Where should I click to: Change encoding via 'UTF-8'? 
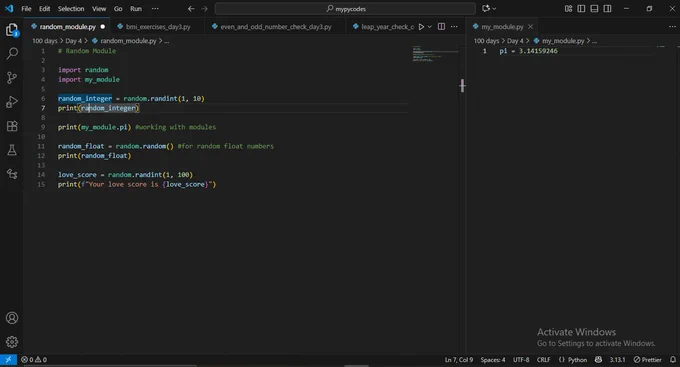[521, 360]
